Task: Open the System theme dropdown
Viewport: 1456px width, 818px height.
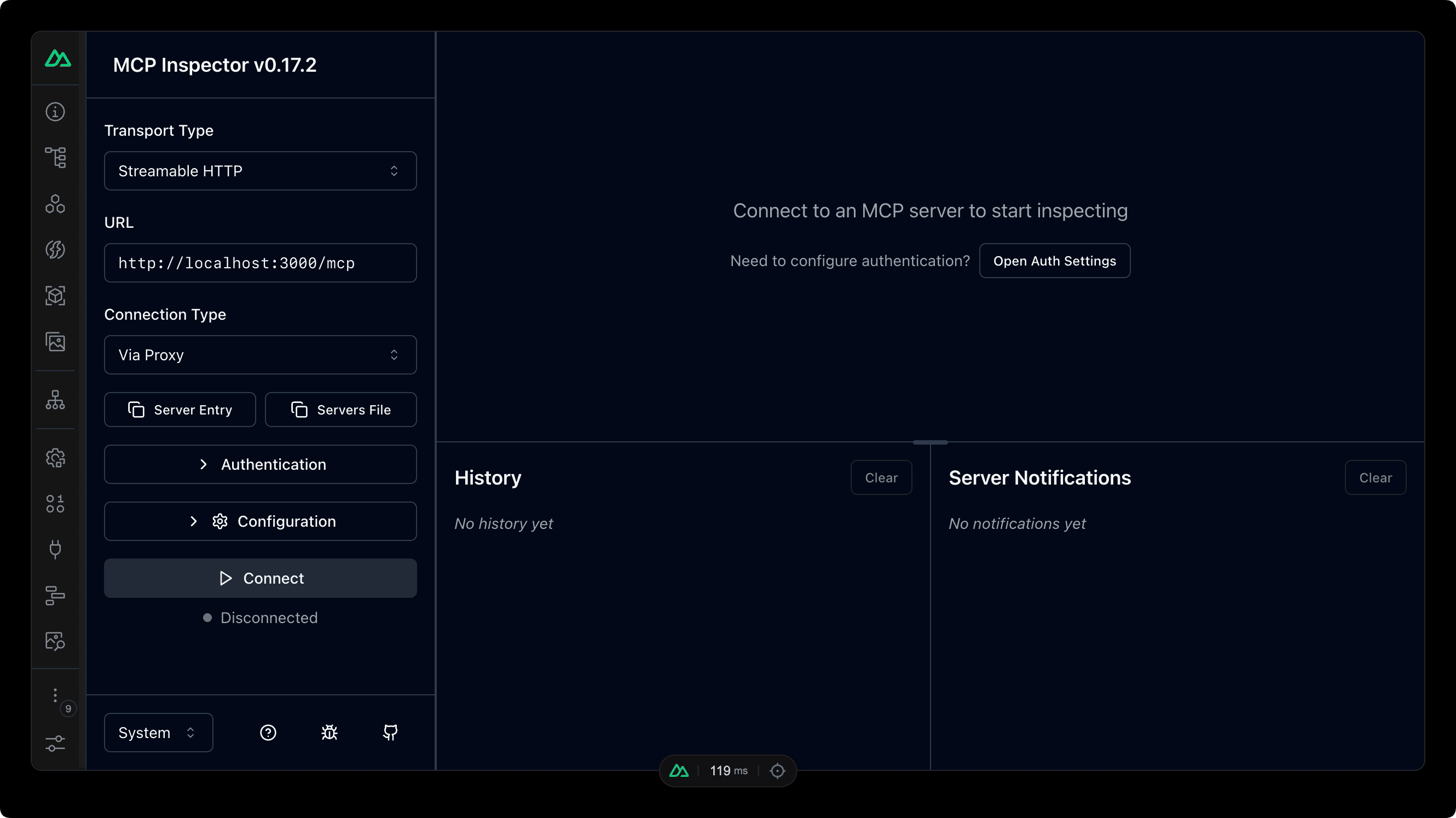Action: coord(158,733)
